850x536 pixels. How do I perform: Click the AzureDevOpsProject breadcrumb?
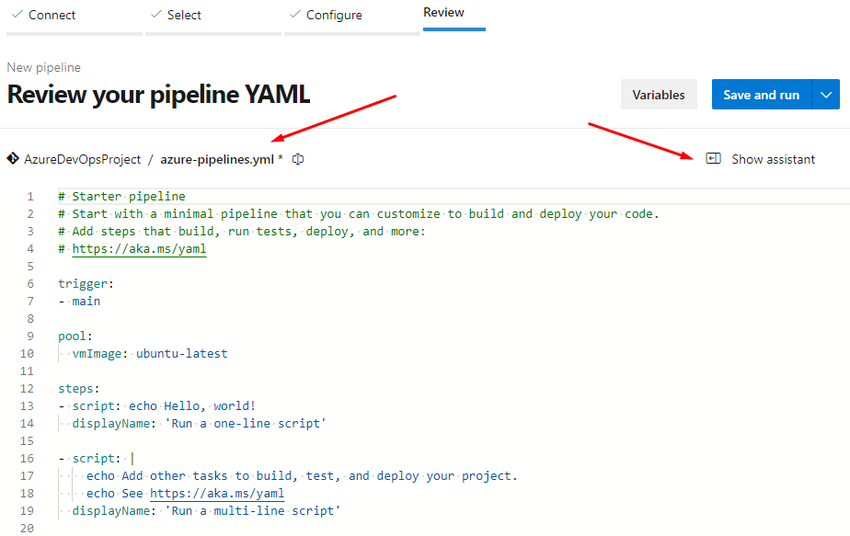(82, 159)
